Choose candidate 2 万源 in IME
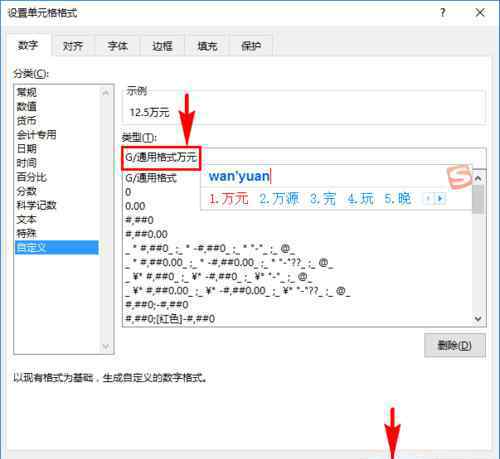This screenshot has height=459, width=500. pos(279,199)
